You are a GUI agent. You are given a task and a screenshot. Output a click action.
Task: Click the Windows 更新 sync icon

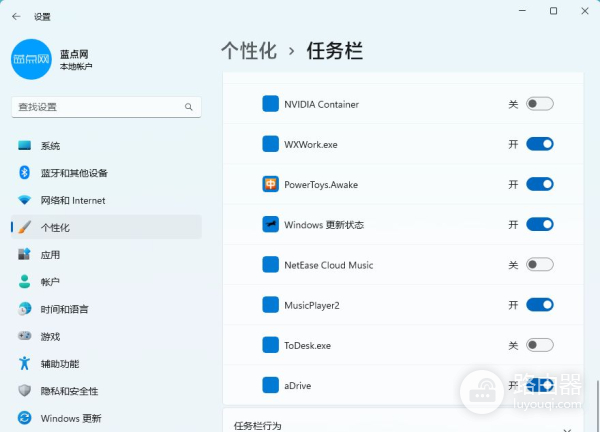[x=24, y=418]
